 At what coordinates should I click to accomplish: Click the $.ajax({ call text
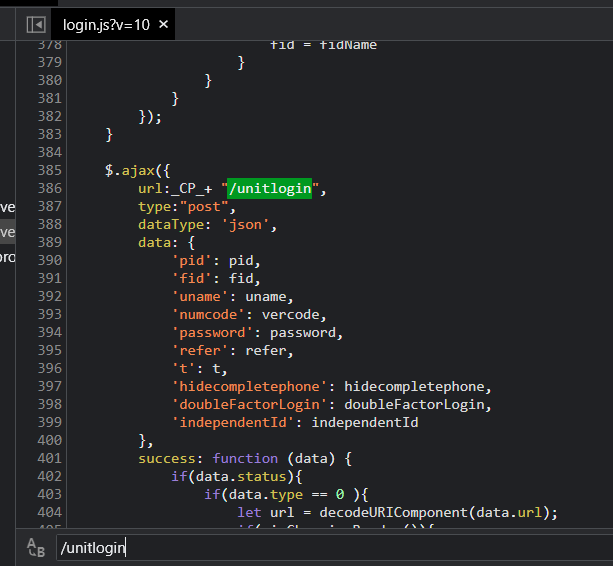tap(138, 171)
